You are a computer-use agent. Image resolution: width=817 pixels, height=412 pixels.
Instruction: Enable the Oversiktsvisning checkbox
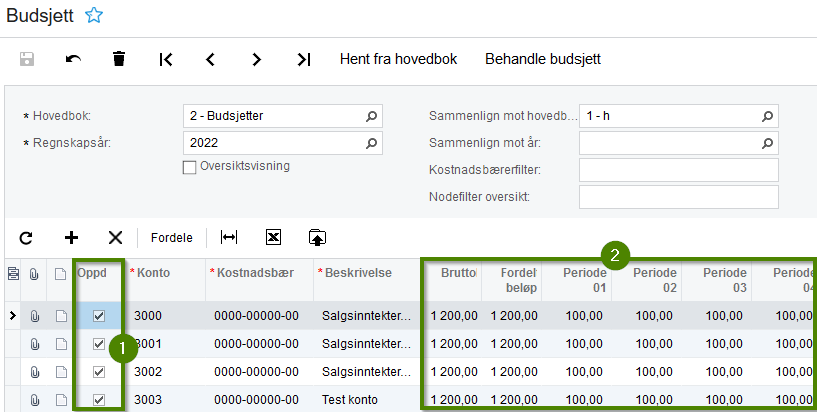tap(189, 167)
